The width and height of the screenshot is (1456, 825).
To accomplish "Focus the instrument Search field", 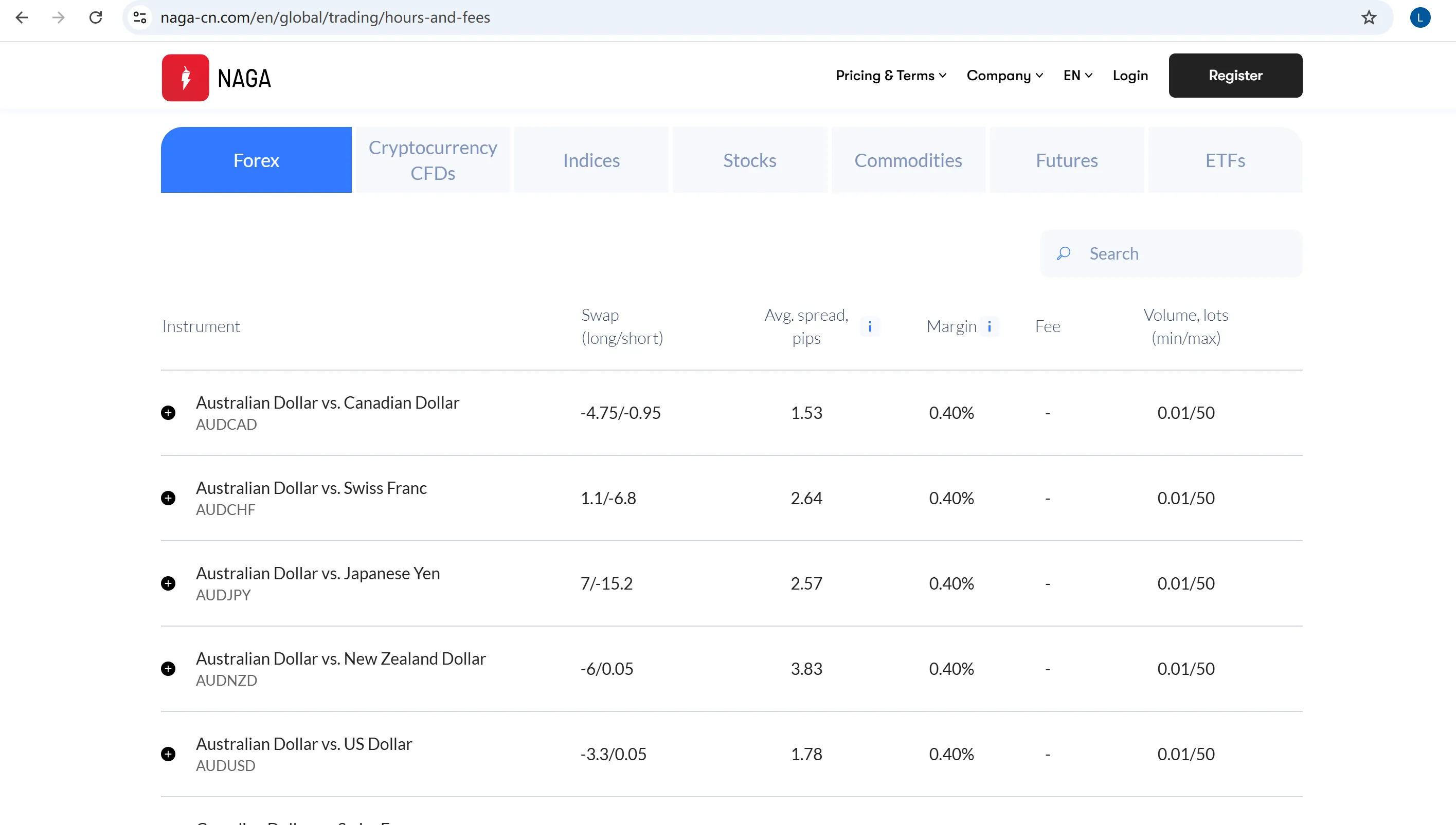I will 1171,253.
